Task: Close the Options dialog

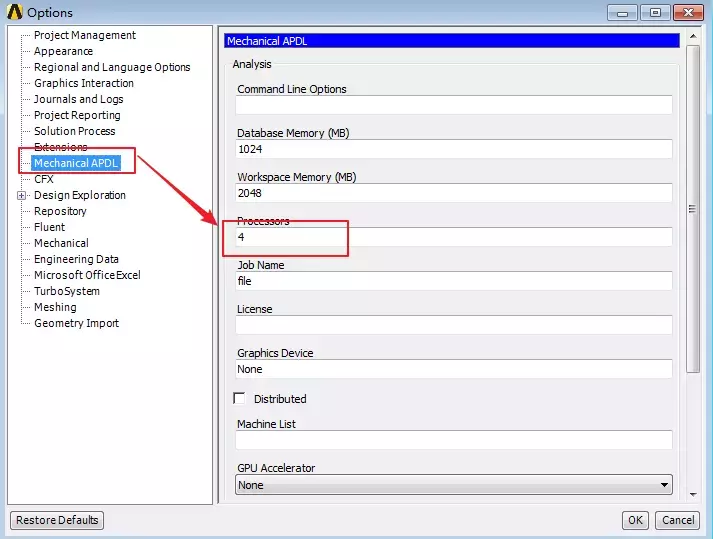Action: tap(688, 13)
